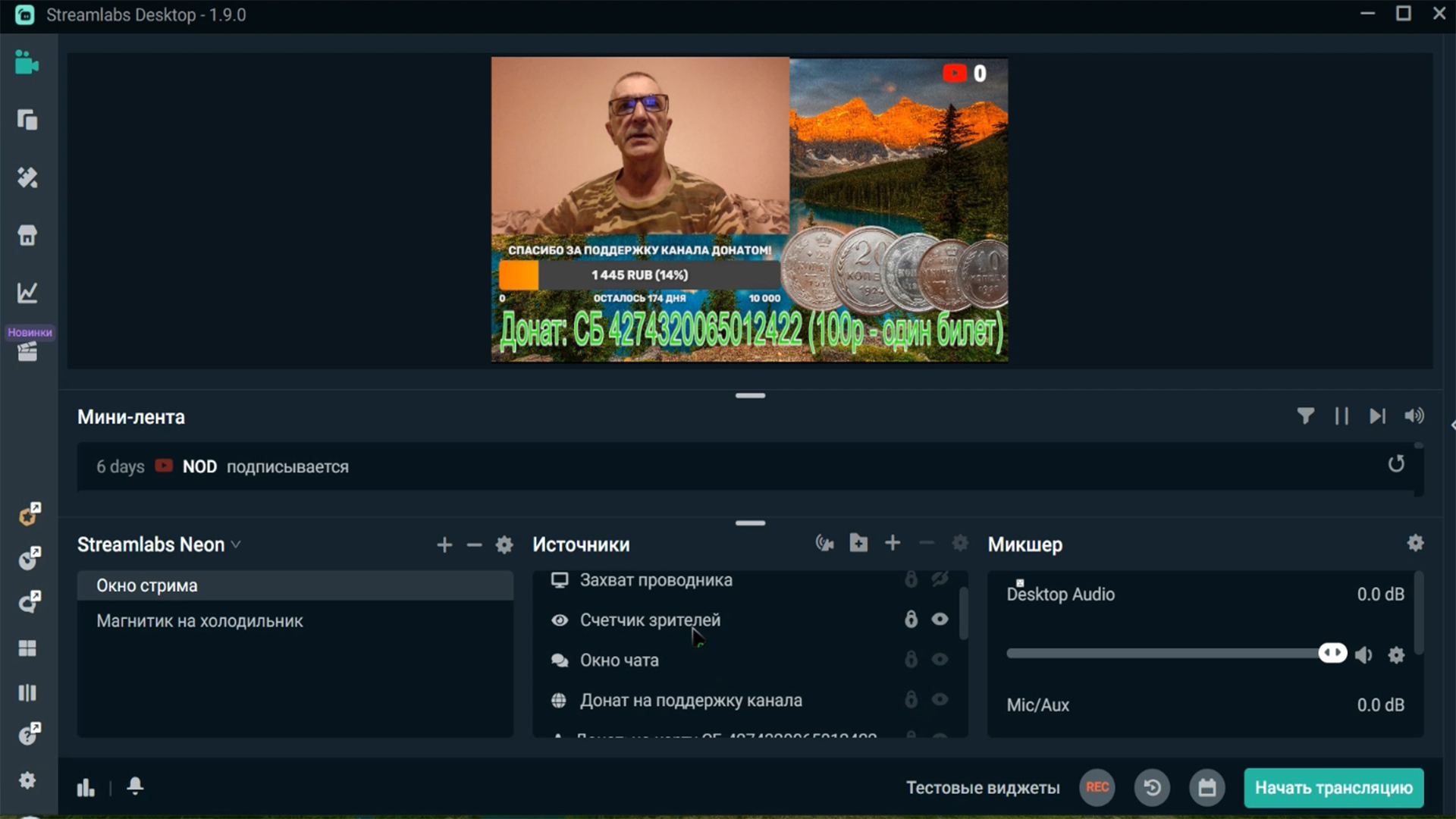1456x819 pixels.
Task: Click the notifications bell icon
Action: (x=135, y=786)
